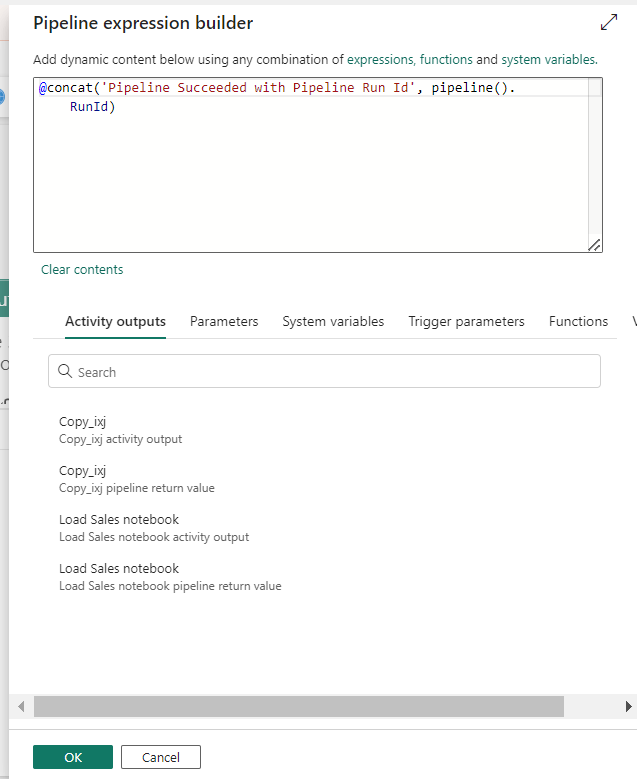Open the functions help link
Image resolution: width=637 pixels, height=779 pixels.
pyautogui.click(x=446, y=60)
